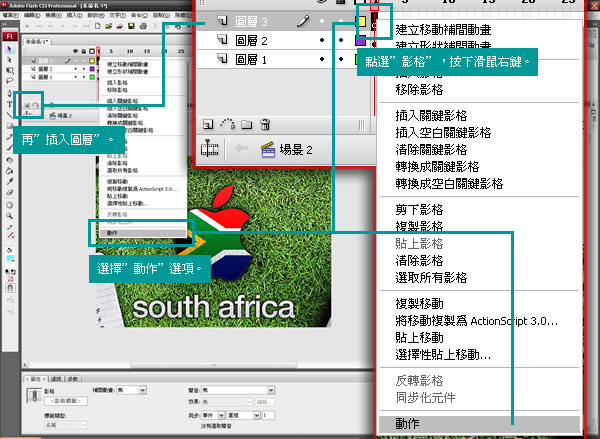Select the Text tool
The width and height of the screenshot is (600, 439).
(x=10, y=104)
